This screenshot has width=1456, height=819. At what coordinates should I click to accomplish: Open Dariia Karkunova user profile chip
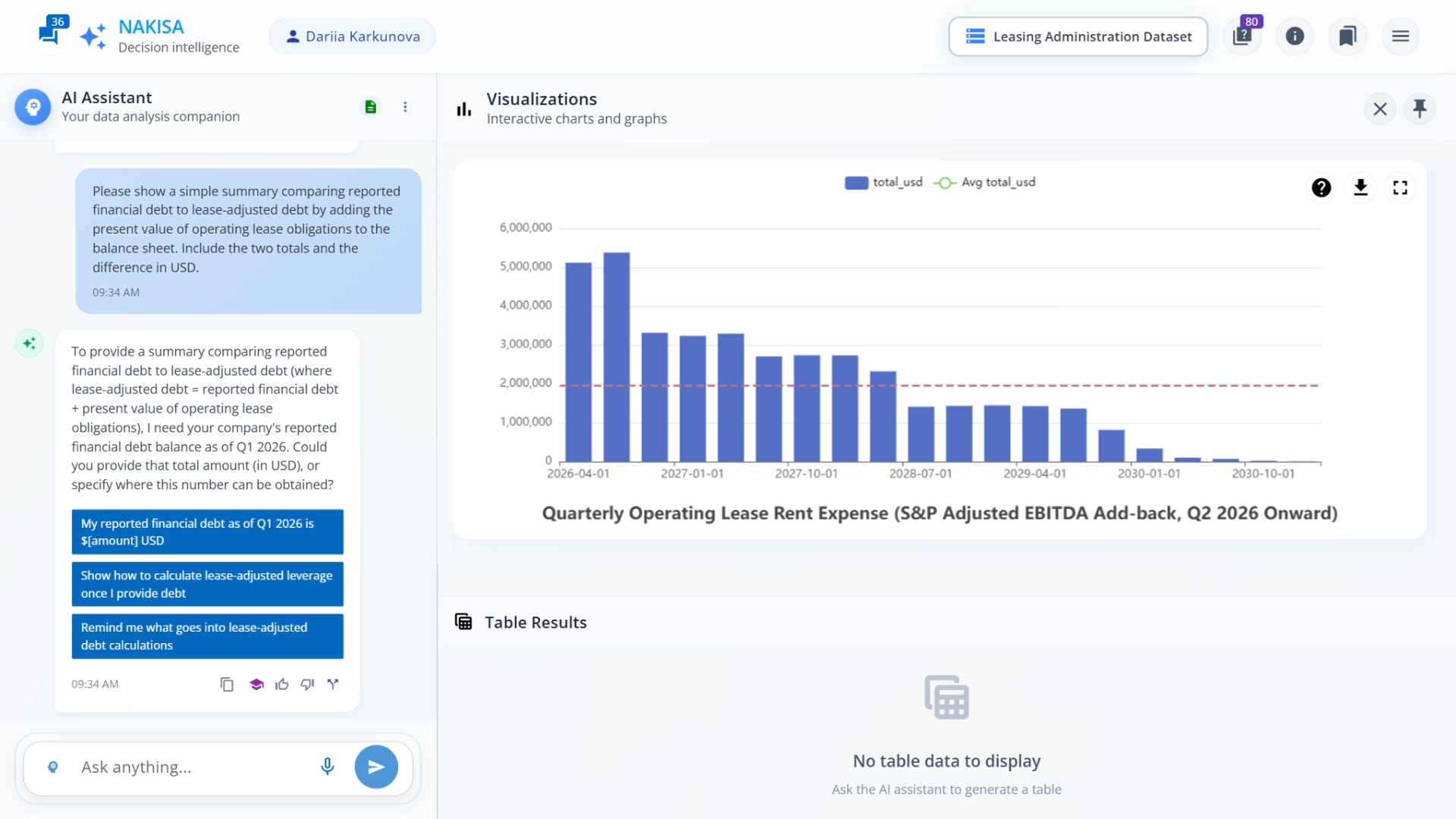click(353, 36)
